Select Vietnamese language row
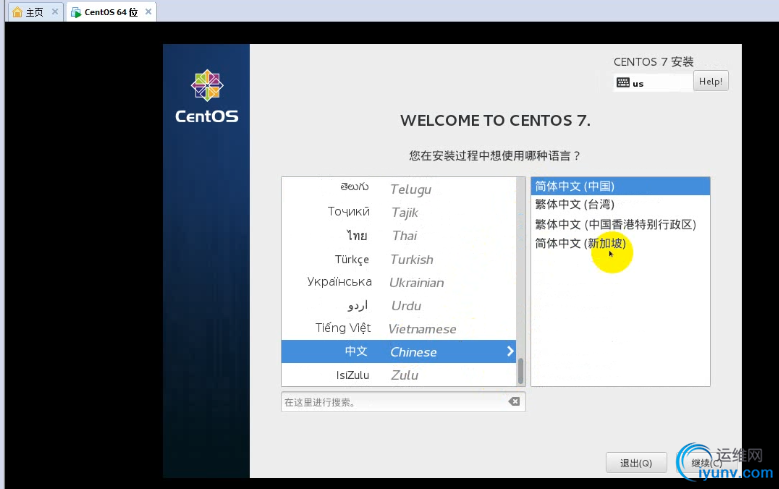 click(399, 328)
